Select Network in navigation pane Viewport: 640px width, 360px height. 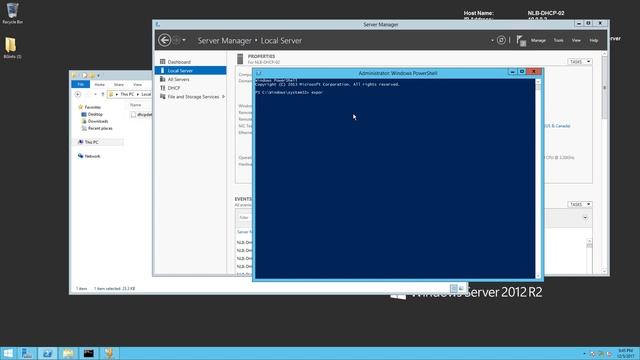click(92, 156)
